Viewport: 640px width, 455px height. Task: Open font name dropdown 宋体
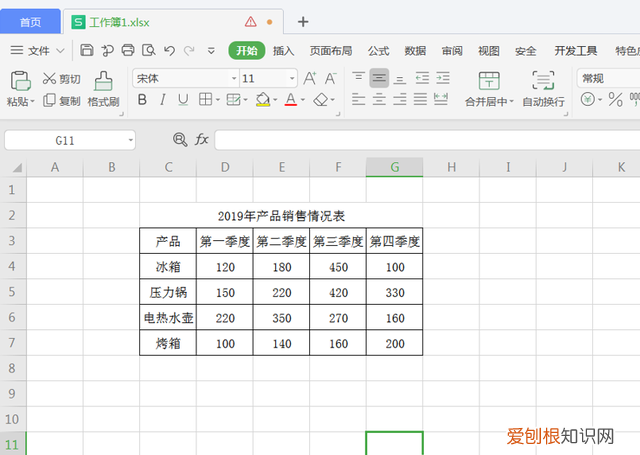pyautogui.click(x=234, y=78)
